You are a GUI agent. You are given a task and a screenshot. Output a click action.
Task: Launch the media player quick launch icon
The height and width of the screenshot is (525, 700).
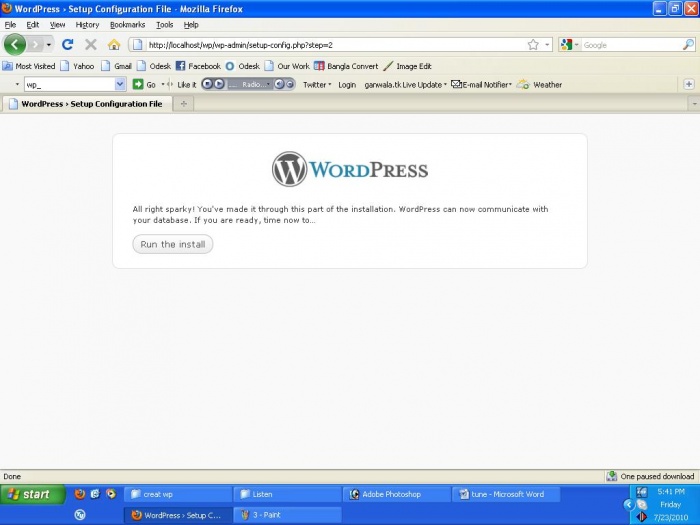point(111,494)
